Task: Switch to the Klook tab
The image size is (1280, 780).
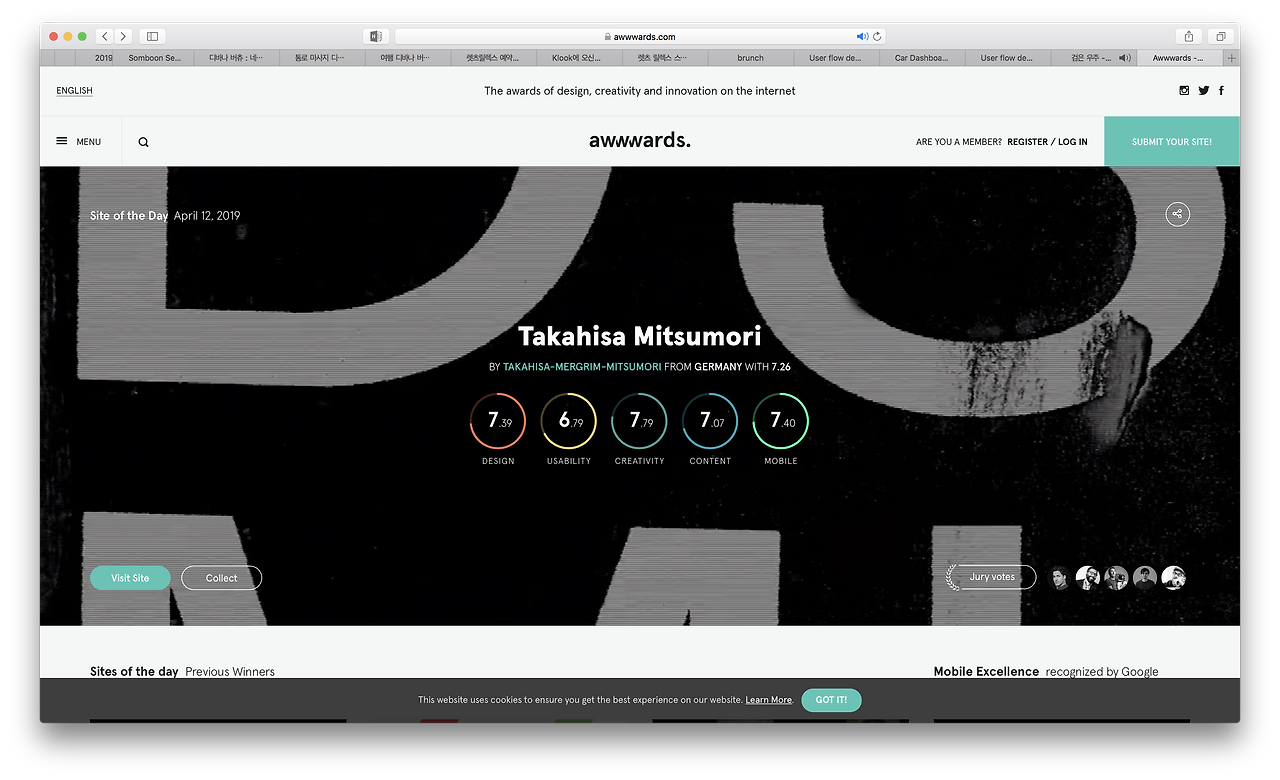Action: pos(579,58)
